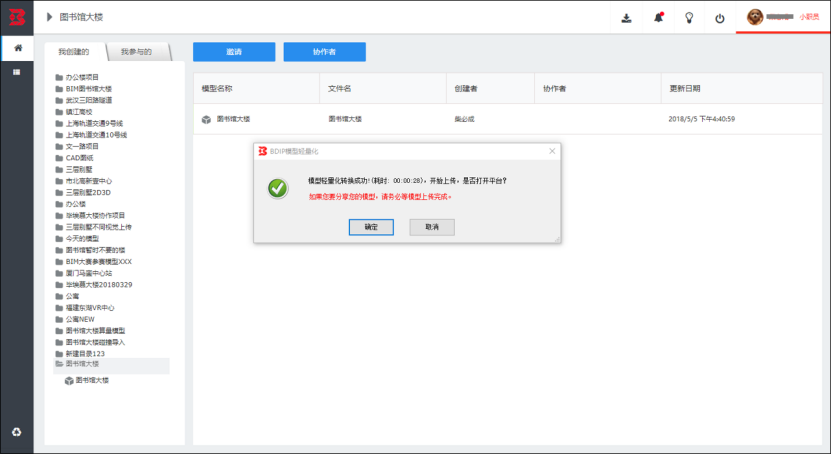This screenshot has width=832, height=454.
Task: Click the creator name cell in table row
Action: (x=464, y=119)
